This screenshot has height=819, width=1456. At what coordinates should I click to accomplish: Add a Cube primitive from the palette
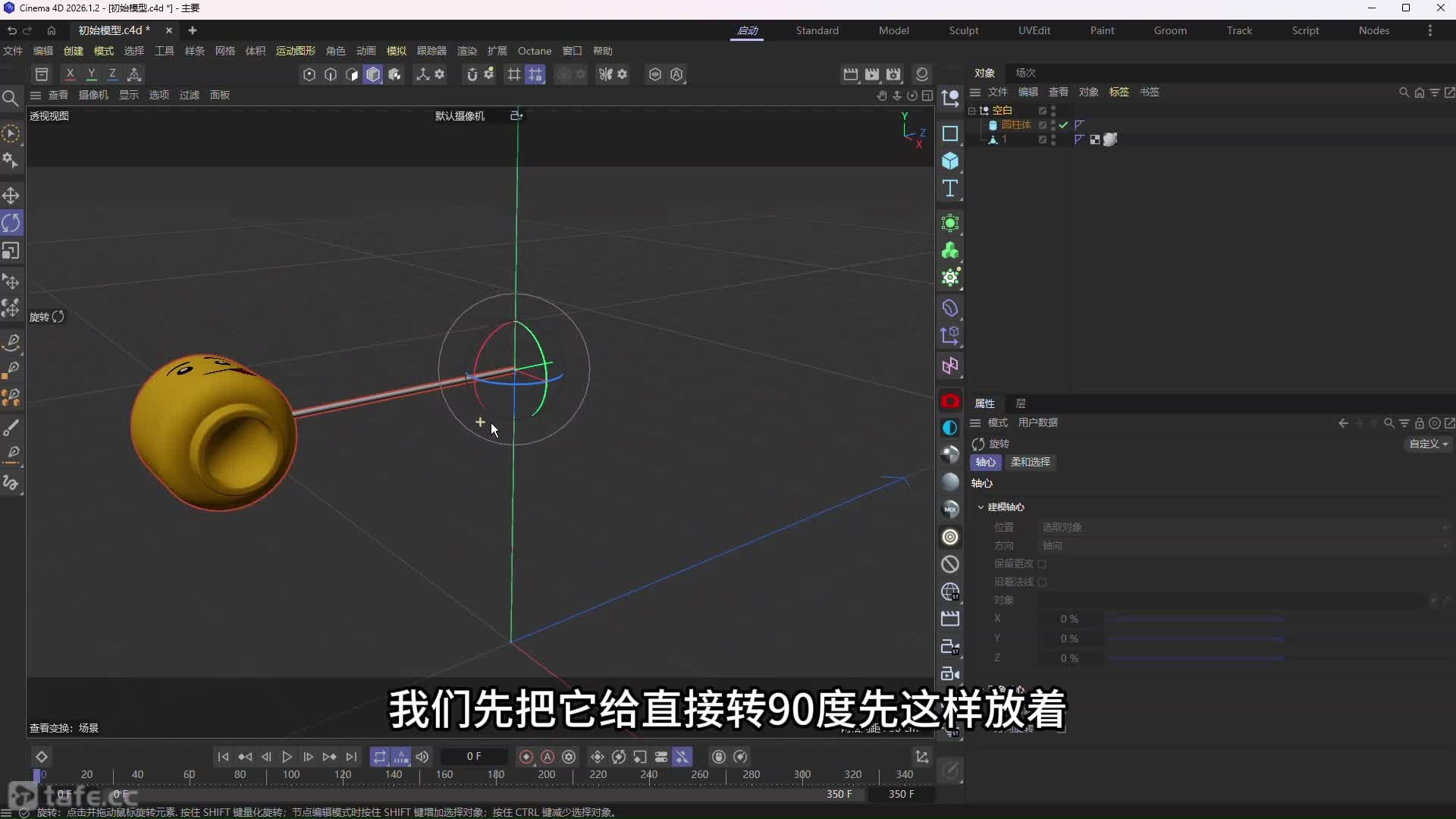950,161
